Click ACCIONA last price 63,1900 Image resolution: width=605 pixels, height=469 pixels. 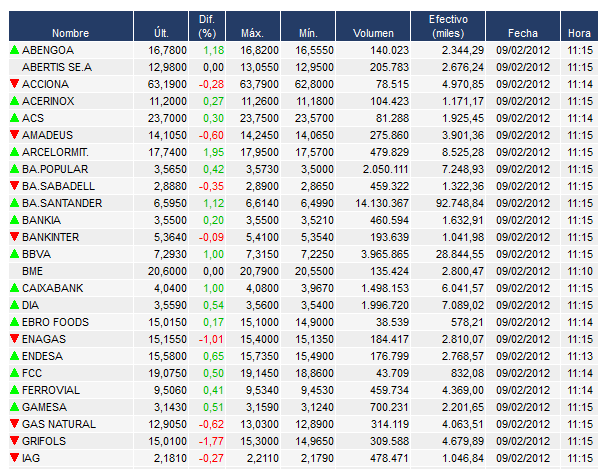(x=167, y=84)
